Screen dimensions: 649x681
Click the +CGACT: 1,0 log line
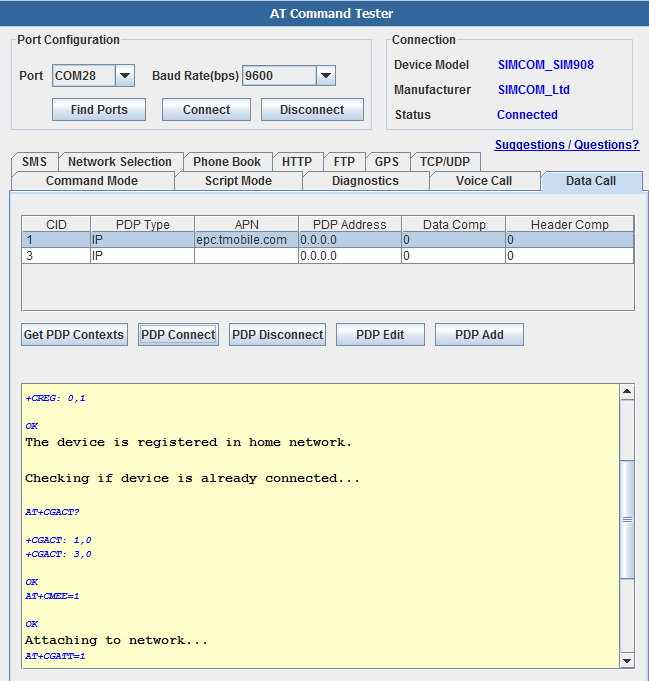pyautogui.click(x=58, y=540)
